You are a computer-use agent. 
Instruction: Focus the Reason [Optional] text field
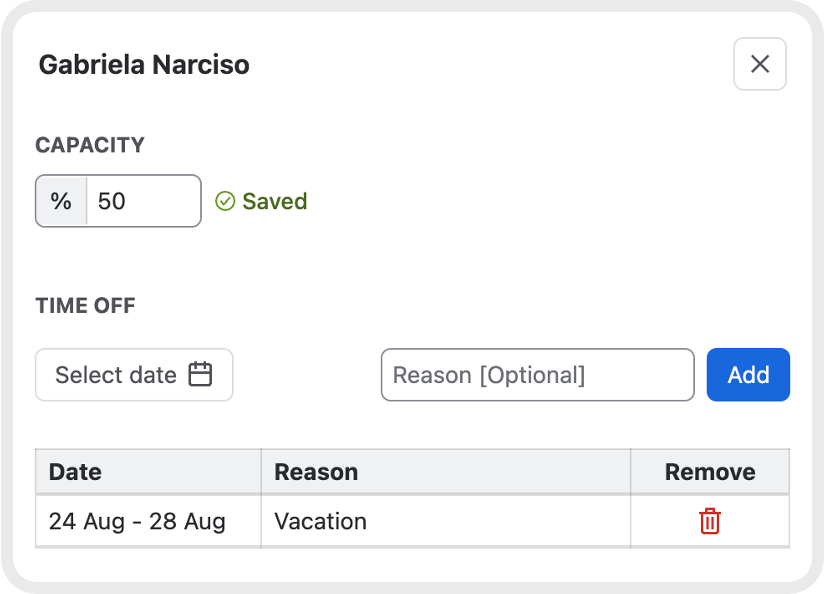(538, 375)
